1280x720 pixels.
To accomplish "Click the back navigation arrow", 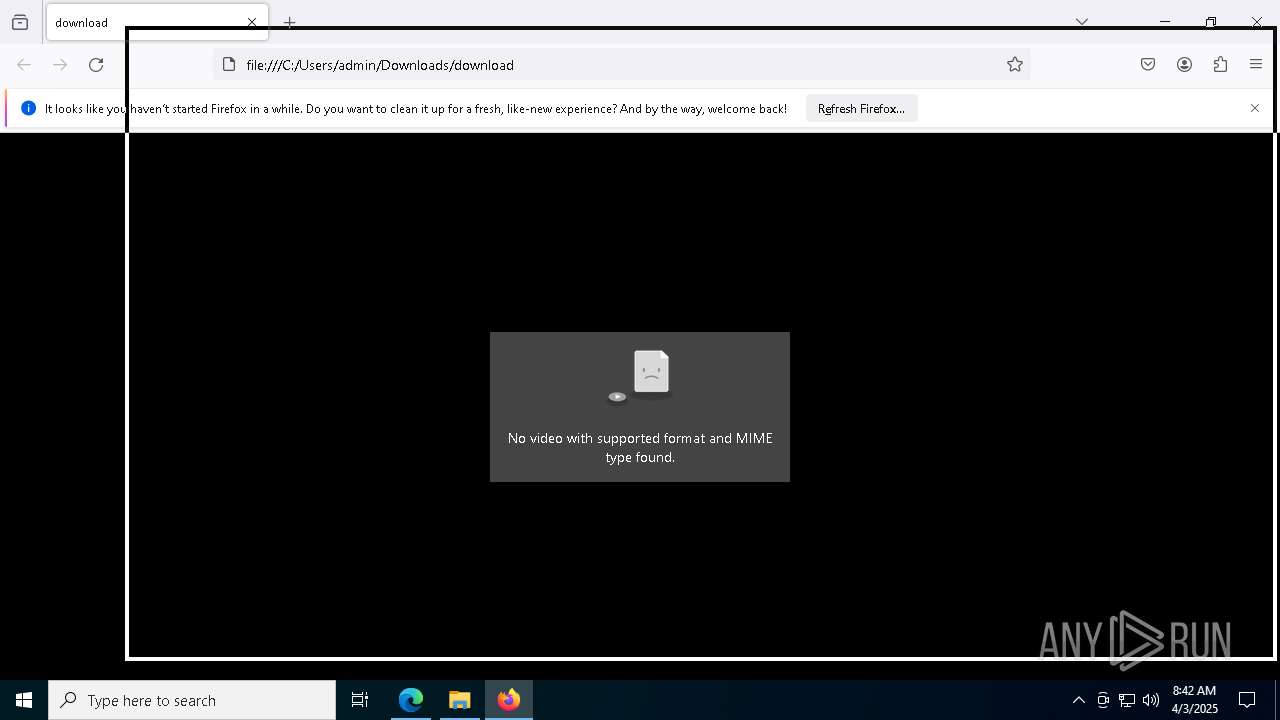I will point(24,65).
